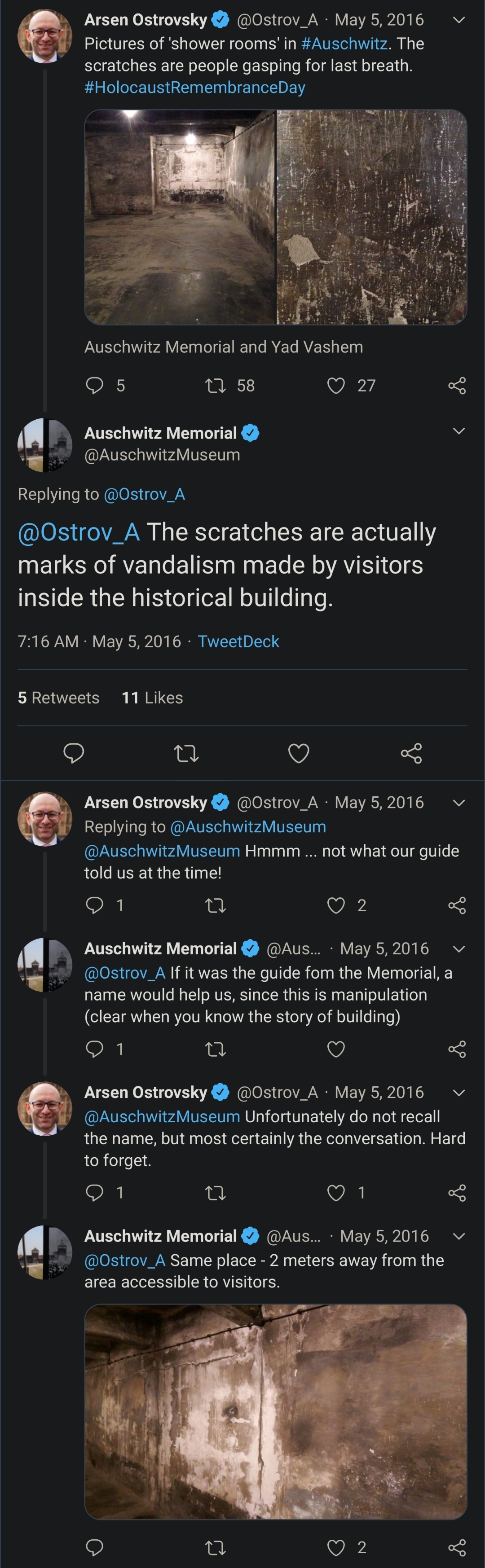Retweet the main Auschwitz Memorial tweet
Screen dimensions: 485x1568
186,754
